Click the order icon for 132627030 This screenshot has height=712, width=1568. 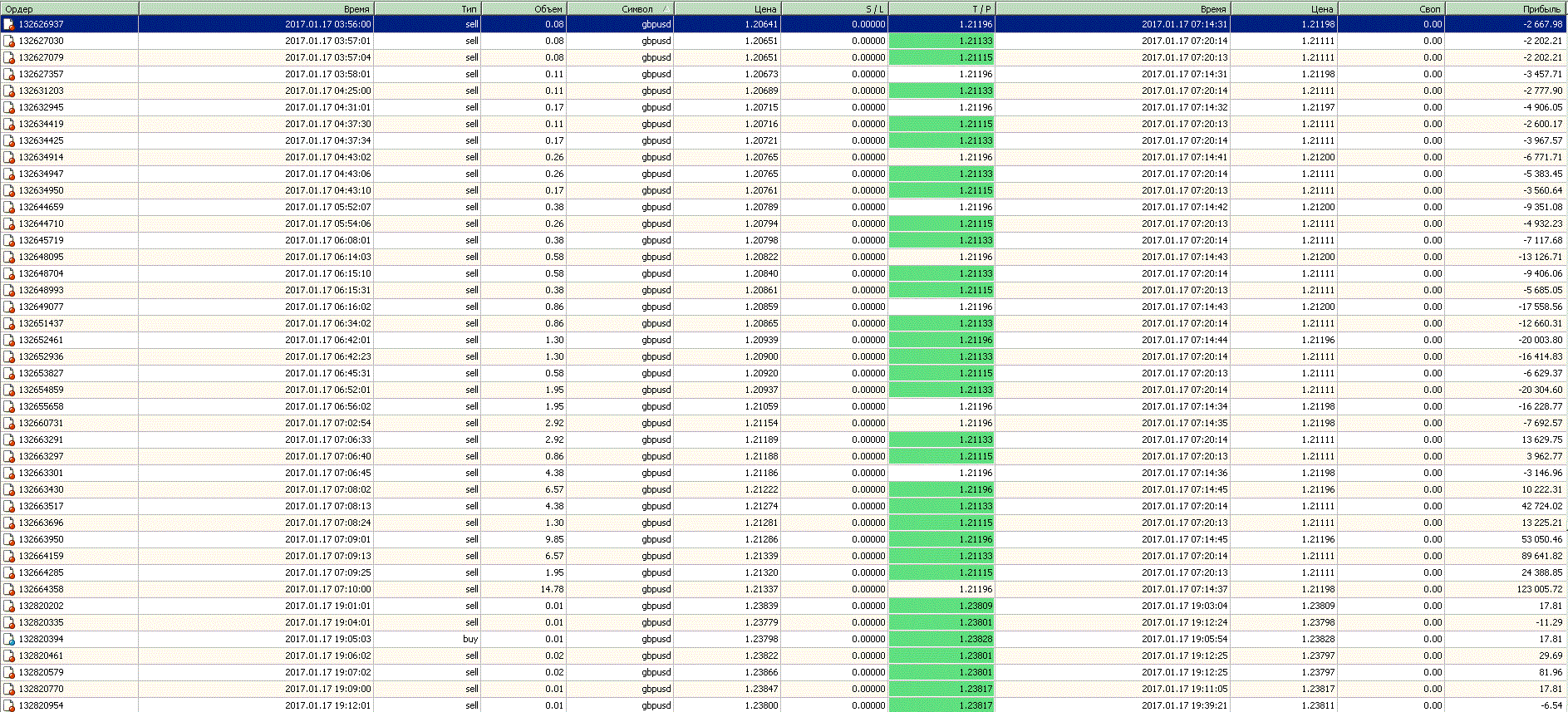(x=9, y=41)
